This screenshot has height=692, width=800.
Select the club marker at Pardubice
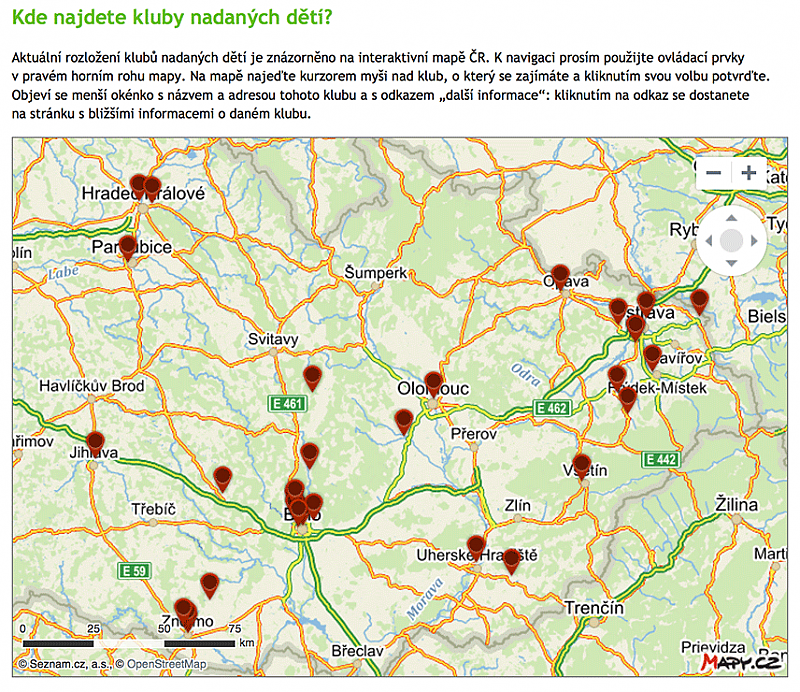(x=127, y=246)
